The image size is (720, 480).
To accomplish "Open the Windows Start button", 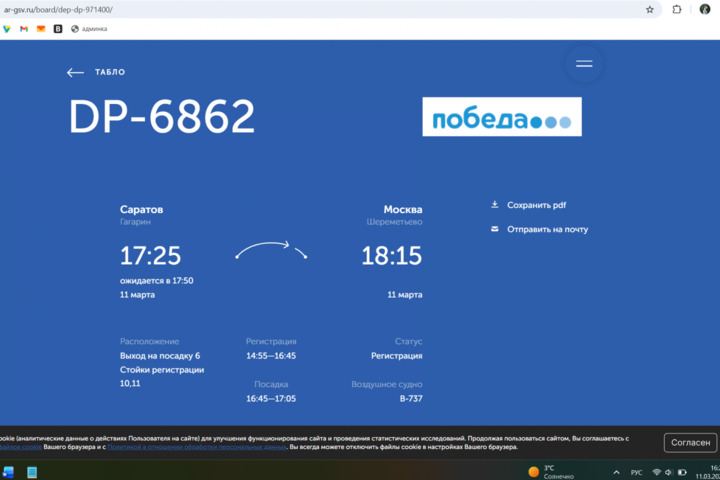I will [8, 472].
